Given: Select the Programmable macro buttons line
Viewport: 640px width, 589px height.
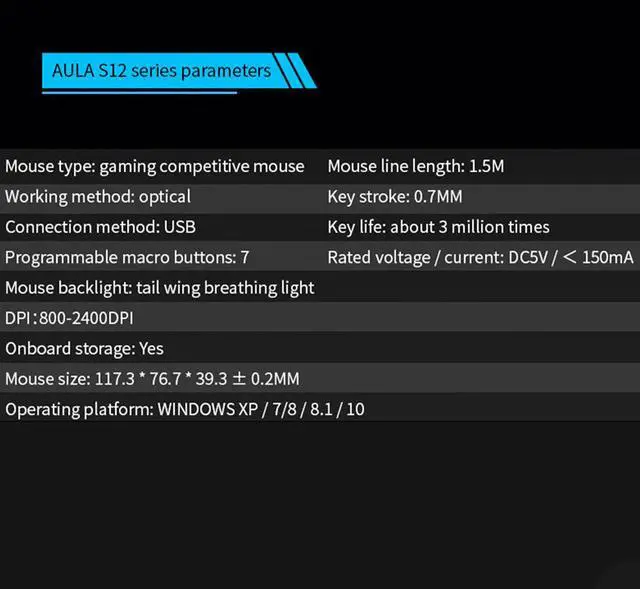Looking at the screenshot, I should [x=127, y=257].
